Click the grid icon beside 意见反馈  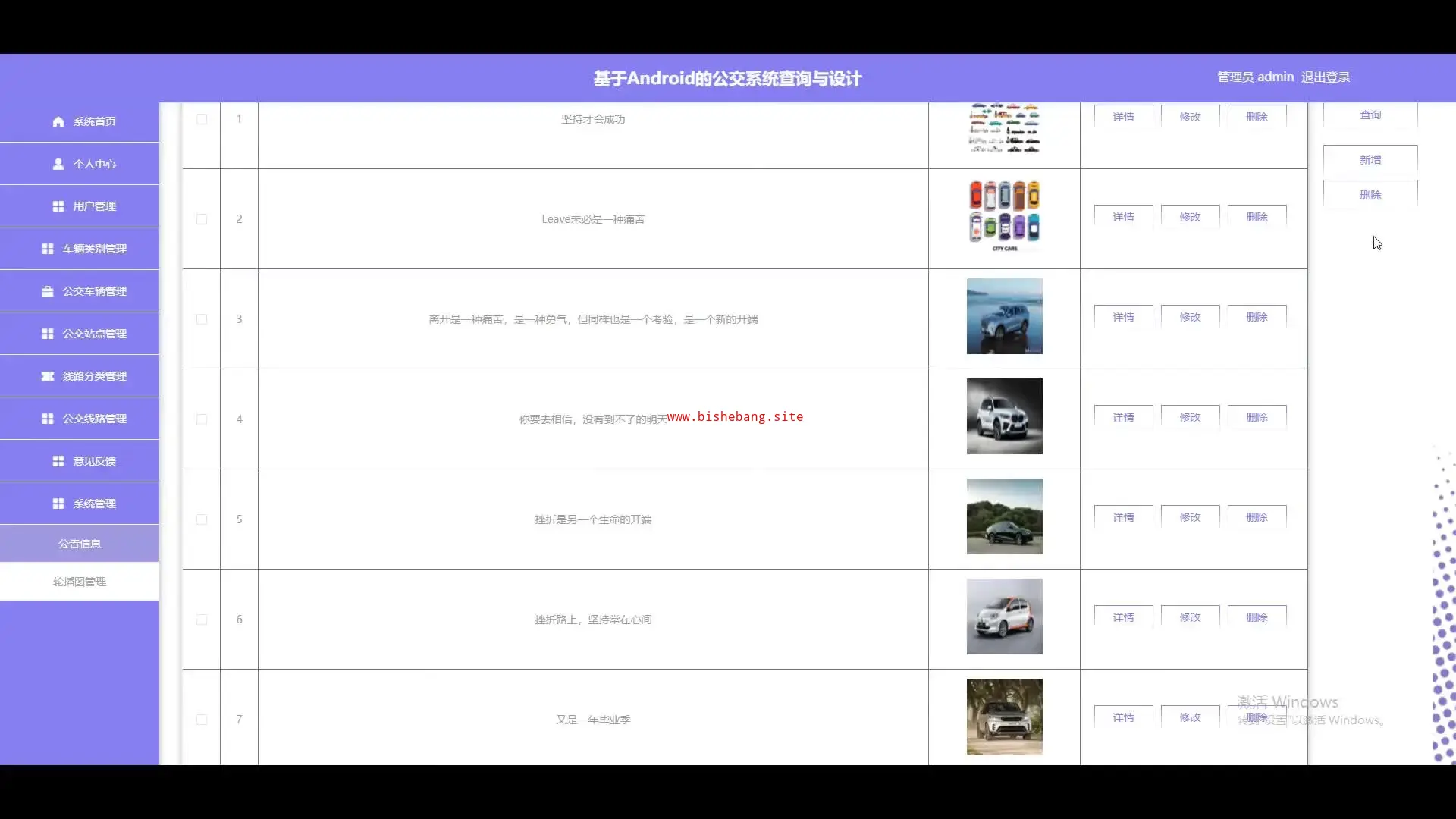pyautogui.click(x=58, y=461)
